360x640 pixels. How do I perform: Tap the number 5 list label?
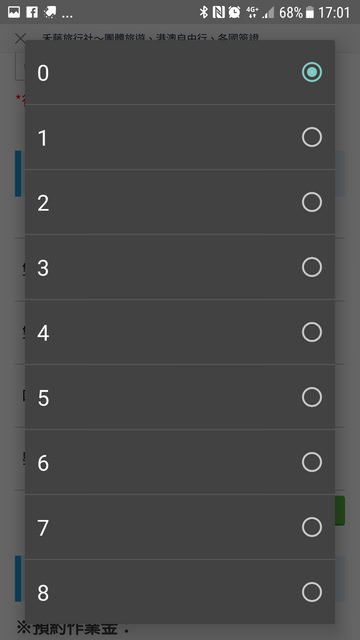click(43, 398)
